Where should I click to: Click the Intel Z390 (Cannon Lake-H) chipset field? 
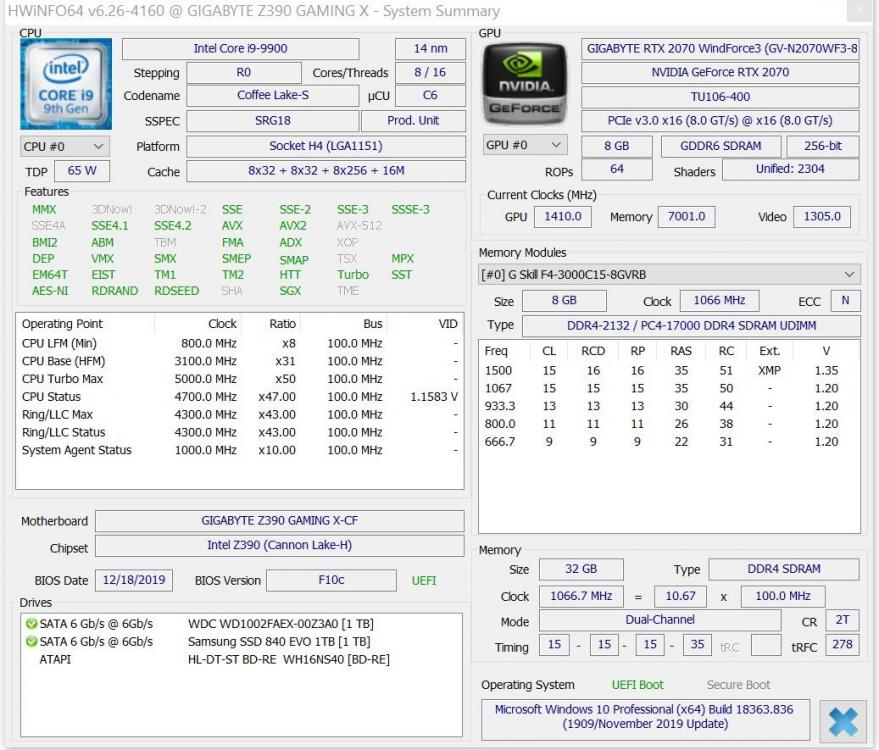[x=280, y=545]
